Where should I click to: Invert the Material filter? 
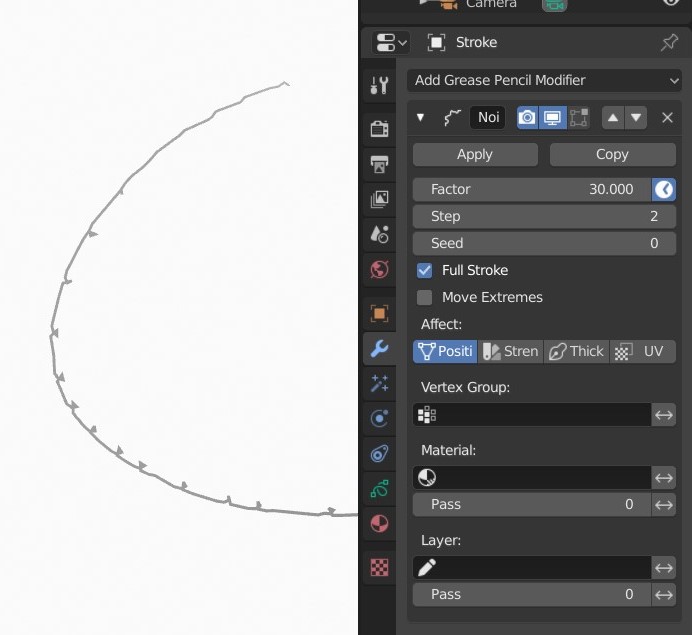[664, 477]
